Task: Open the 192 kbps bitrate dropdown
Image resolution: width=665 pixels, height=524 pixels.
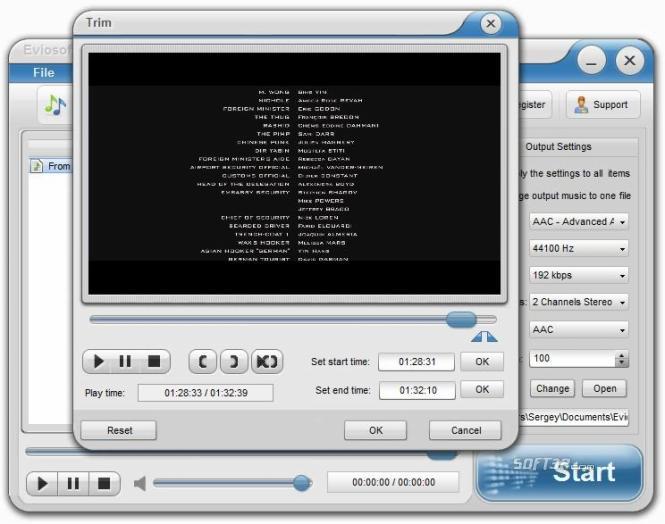Action: tap(578, 275)
